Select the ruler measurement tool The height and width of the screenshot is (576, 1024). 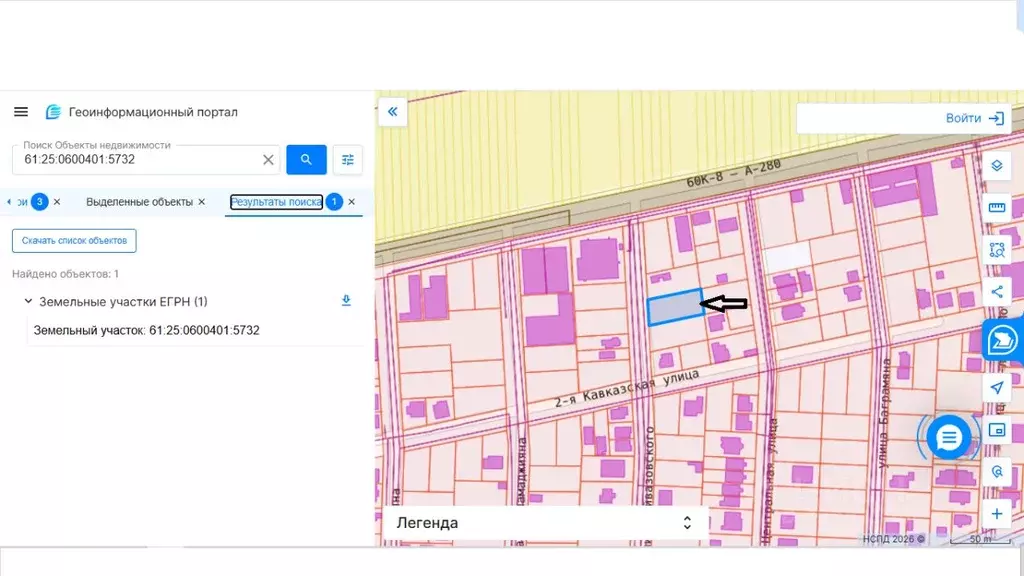pos(996,207)
